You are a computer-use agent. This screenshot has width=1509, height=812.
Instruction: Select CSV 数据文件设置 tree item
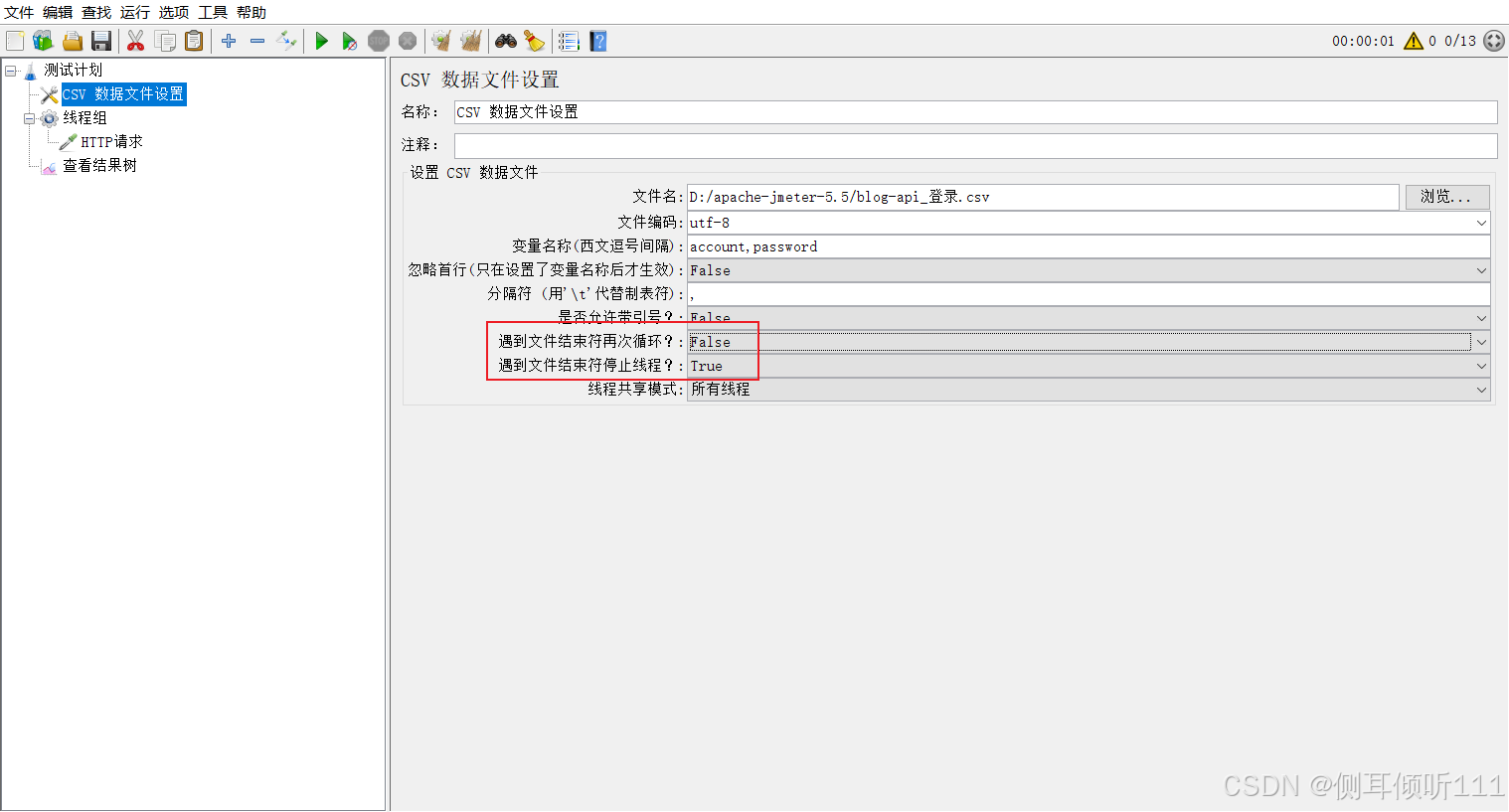click(x=123, y=93)
